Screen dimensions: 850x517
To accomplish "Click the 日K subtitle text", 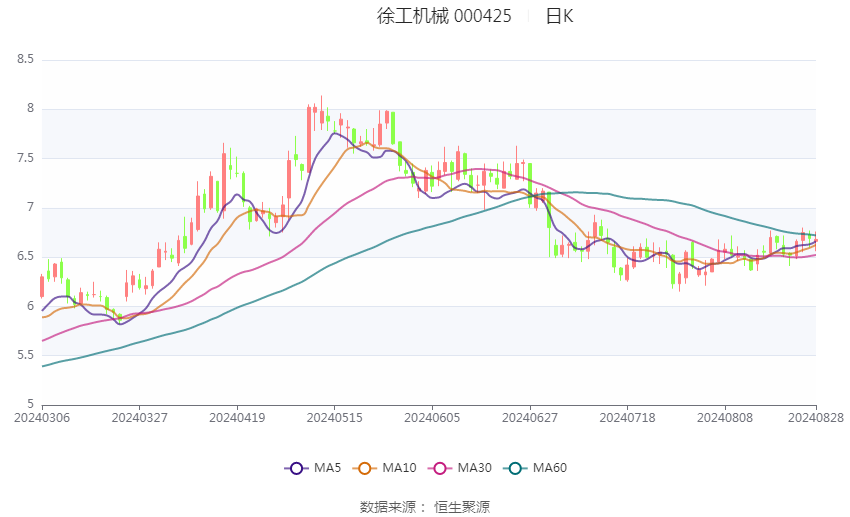I will coord(559,16).
